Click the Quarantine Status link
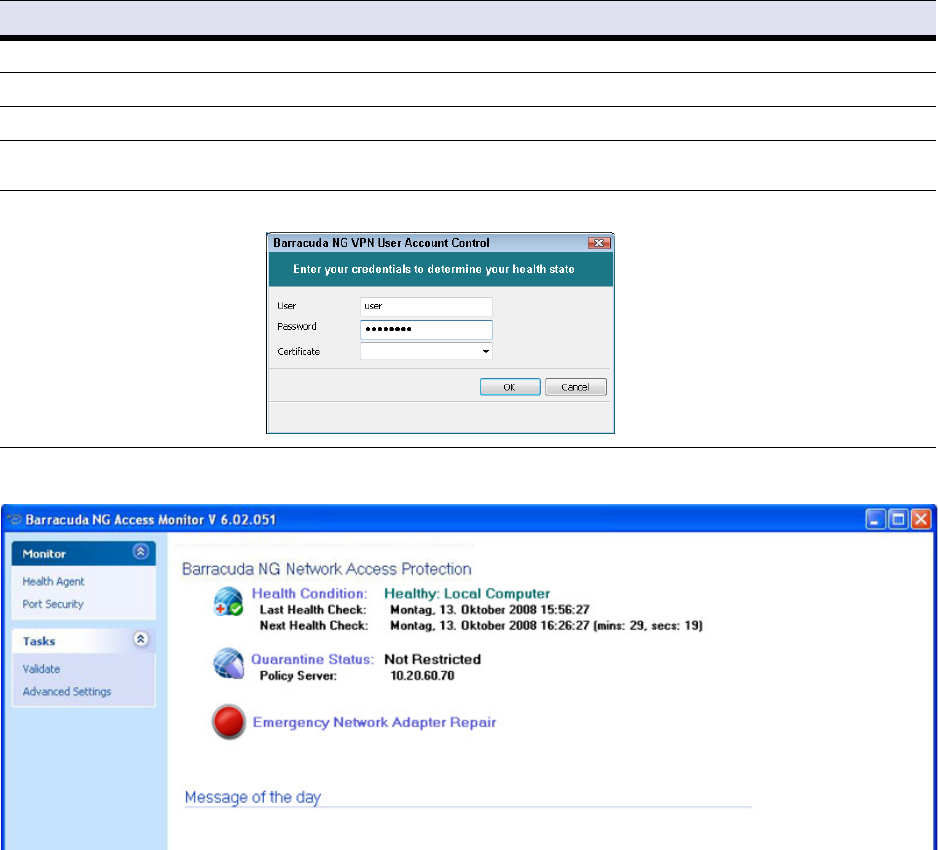The image size is (938, 850). click(x=312, y=659)
